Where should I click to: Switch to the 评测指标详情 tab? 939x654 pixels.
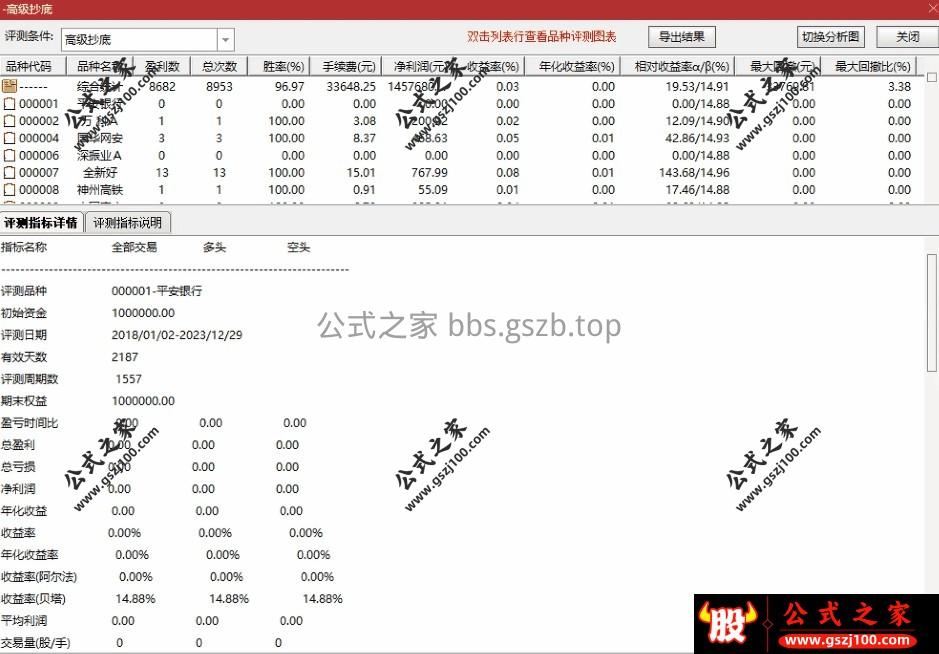[41, 223]
